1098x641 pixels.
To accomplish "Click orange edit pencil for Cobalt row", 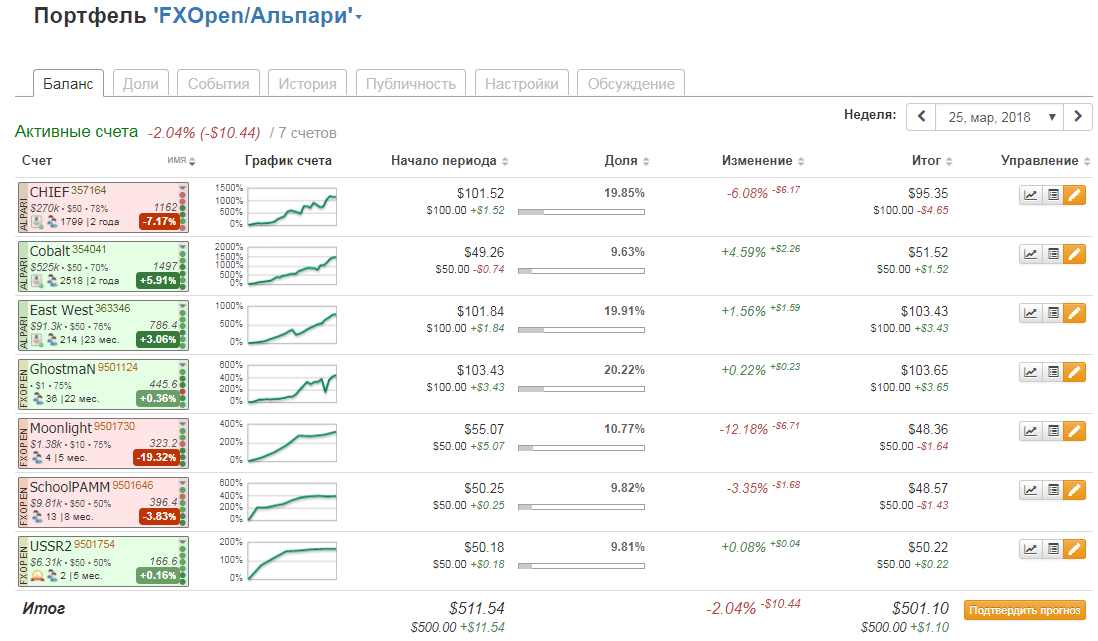I will (x=1074, y=255).
